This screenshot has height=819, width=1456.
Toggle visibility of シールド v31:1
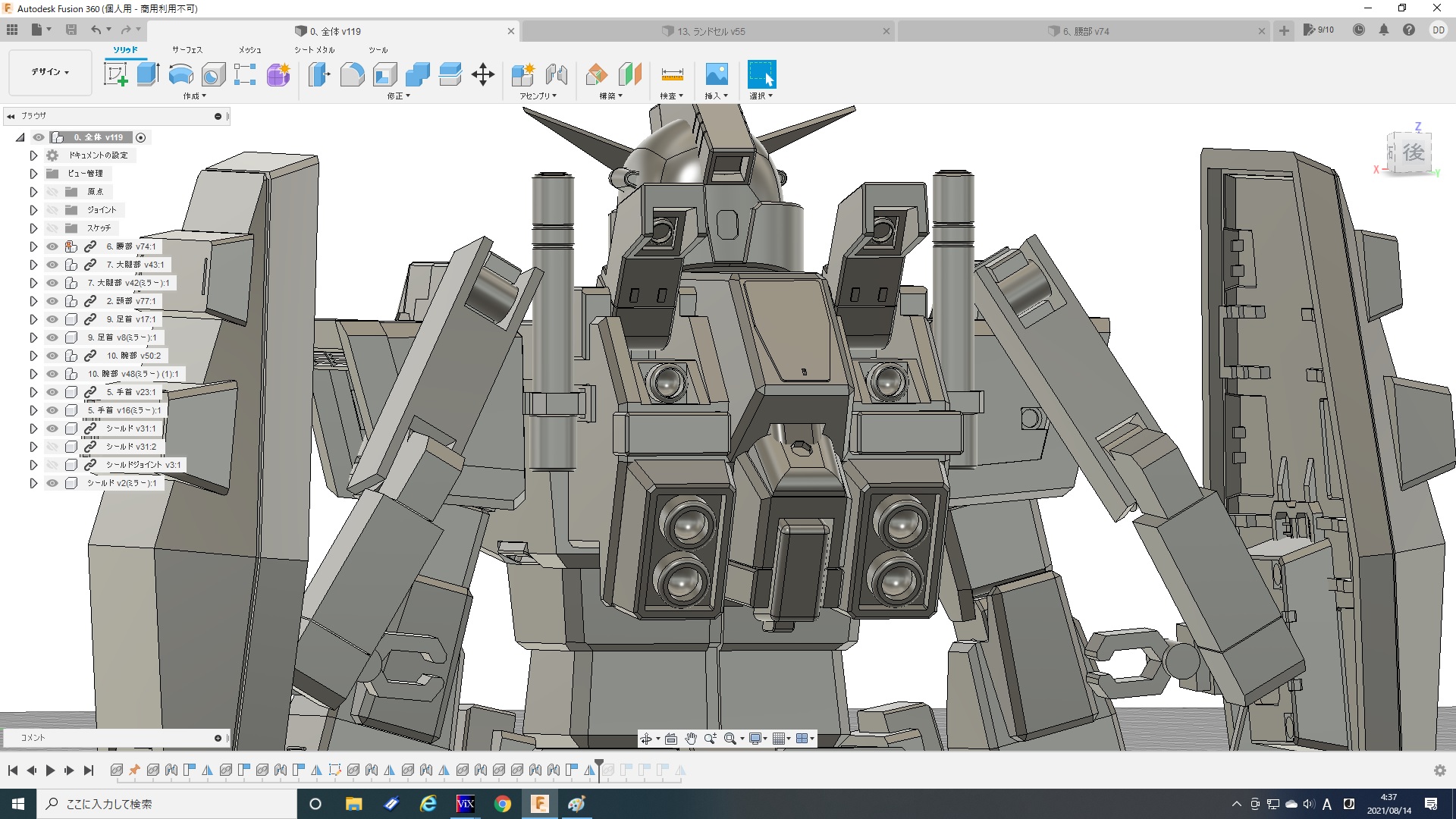pos(52,428)
